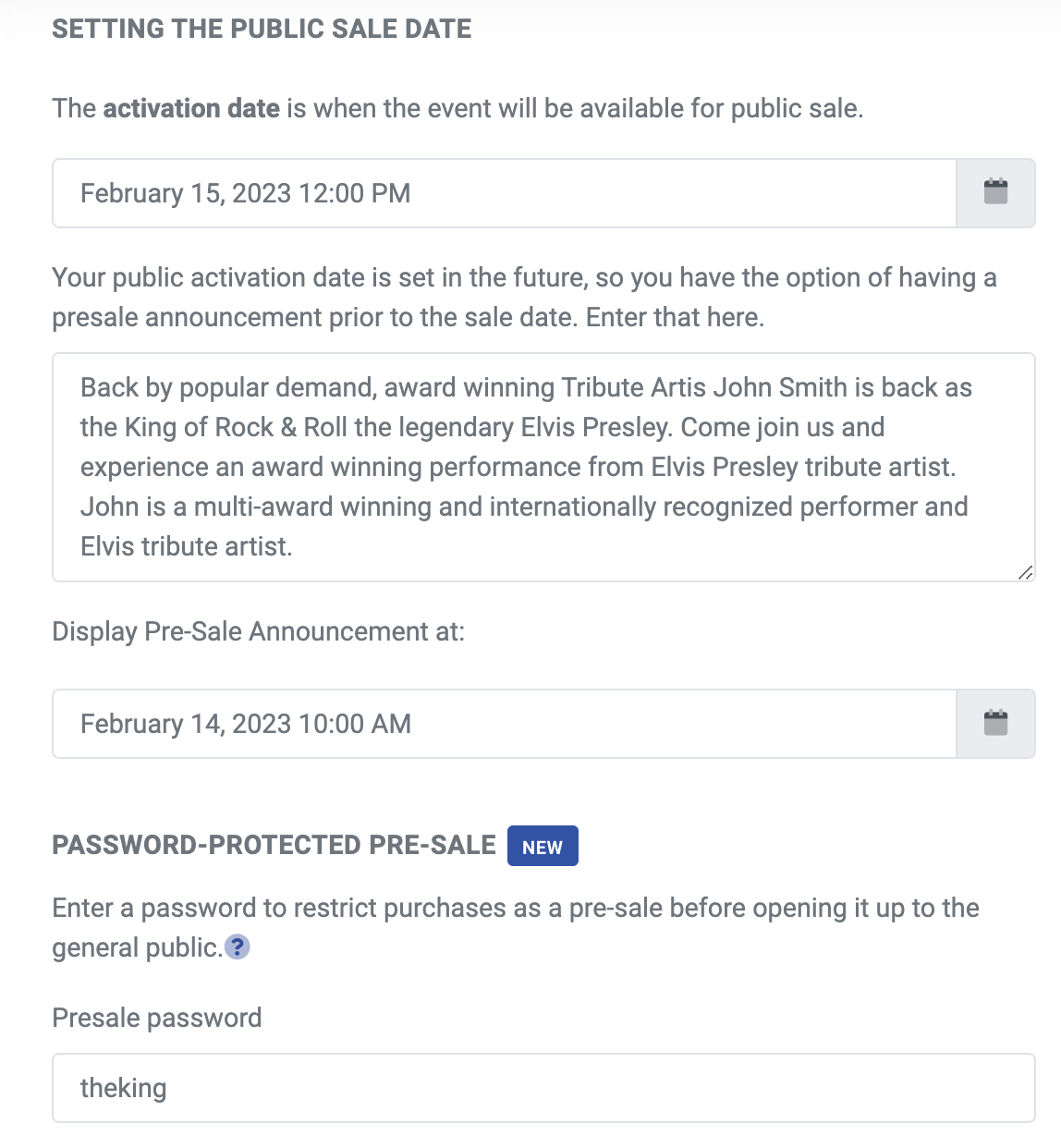
Task: Click the Display Pre-Sale Announcement label
Action: (x=259, y=631)
